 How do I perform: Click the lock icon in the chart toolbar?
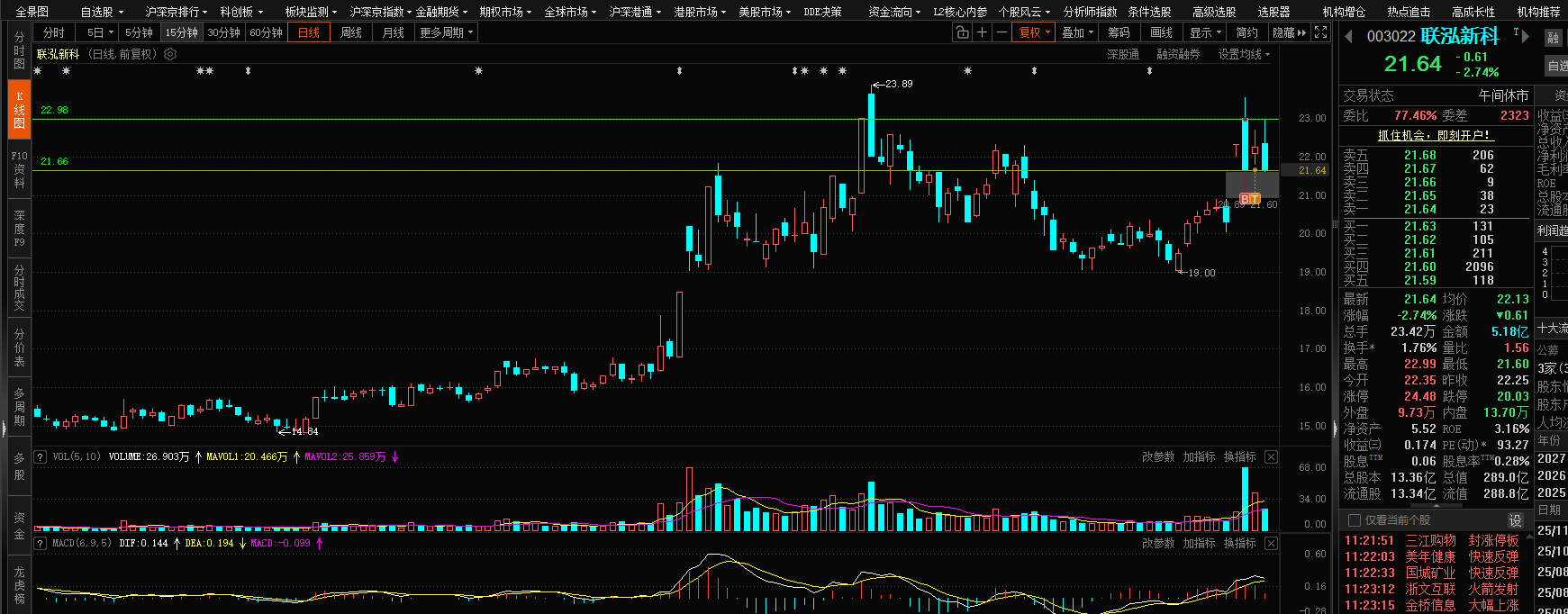pos(962,32)
